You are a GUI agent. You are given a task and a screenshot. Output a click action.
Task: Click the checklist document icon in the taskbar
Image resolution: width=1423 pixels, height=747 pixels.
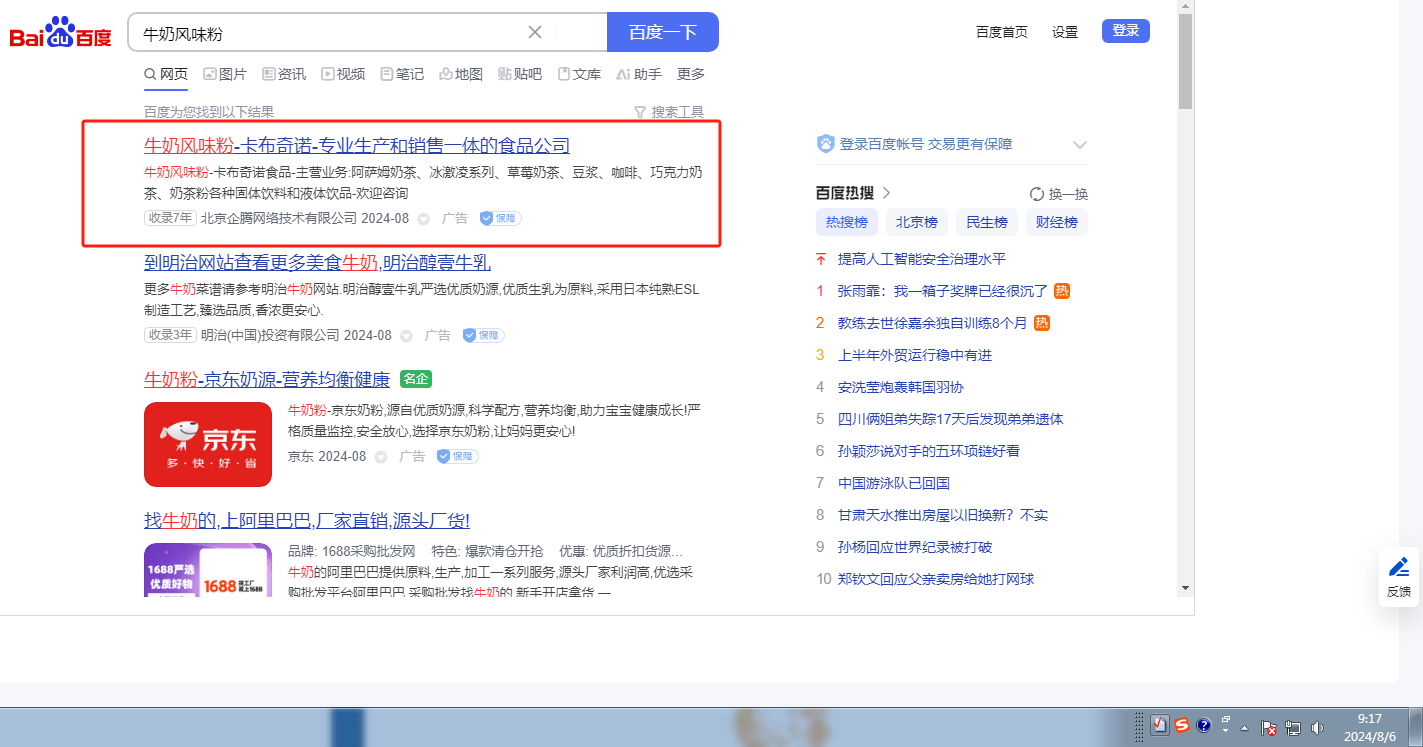point(1160,725)
